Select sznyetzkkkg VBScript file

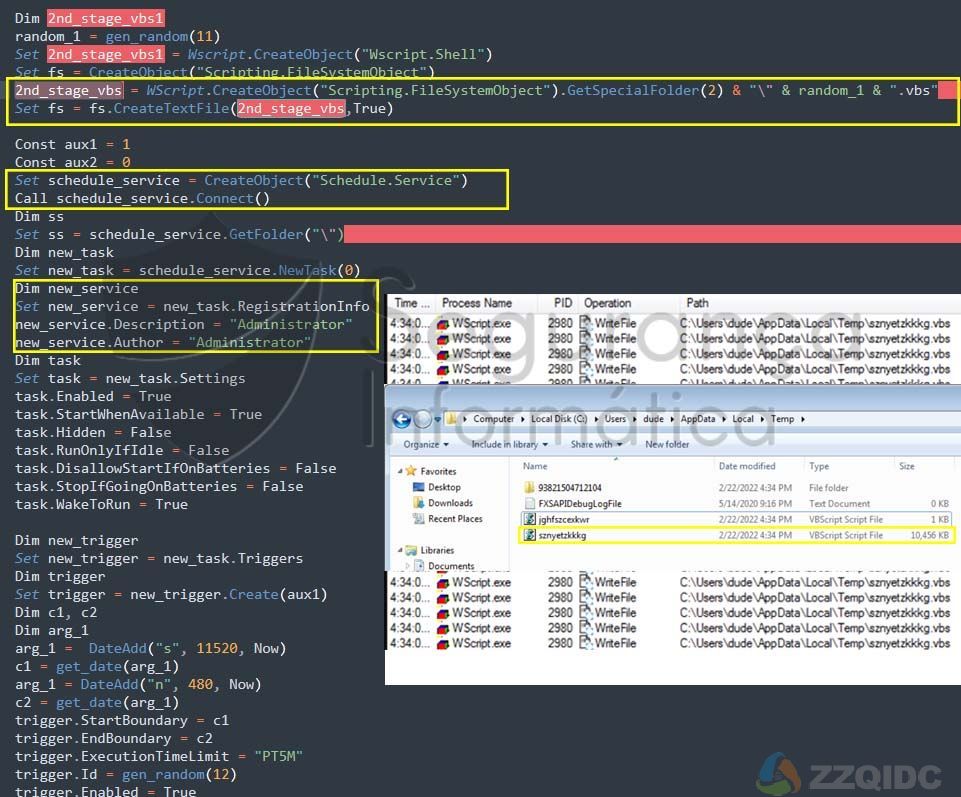562,535
